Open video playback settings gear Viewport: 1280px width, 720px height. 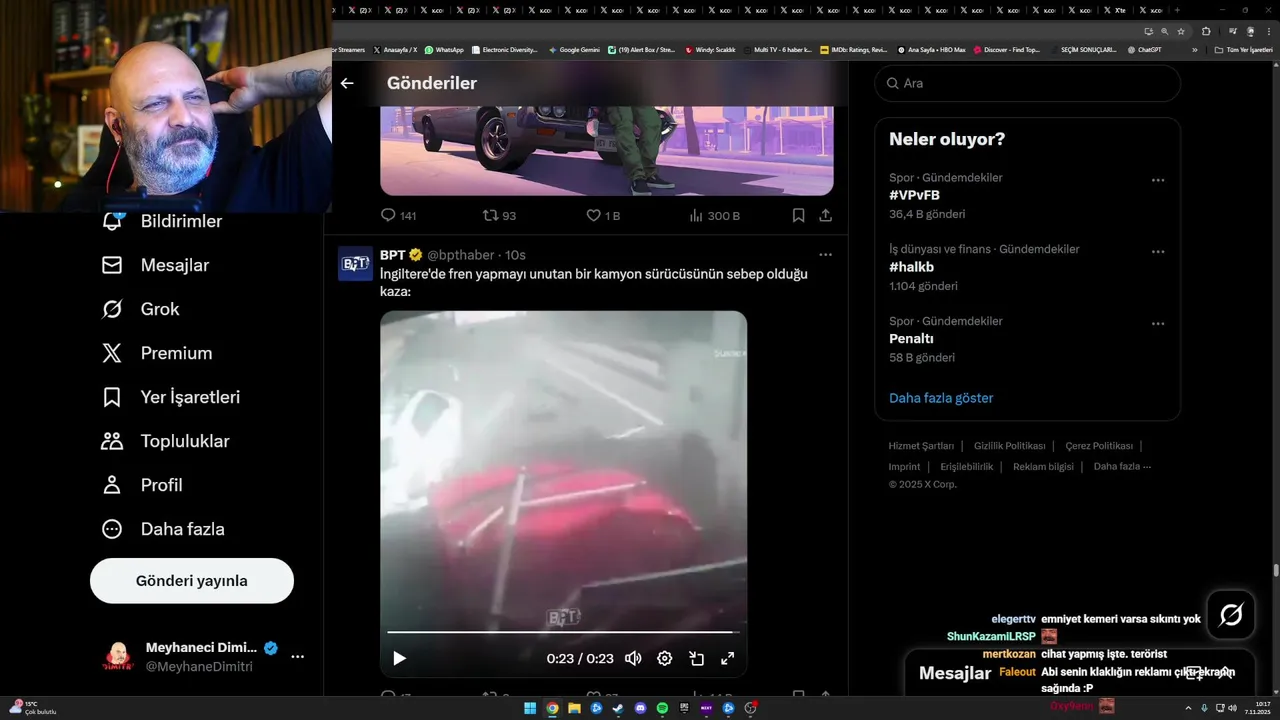(664, 658)
